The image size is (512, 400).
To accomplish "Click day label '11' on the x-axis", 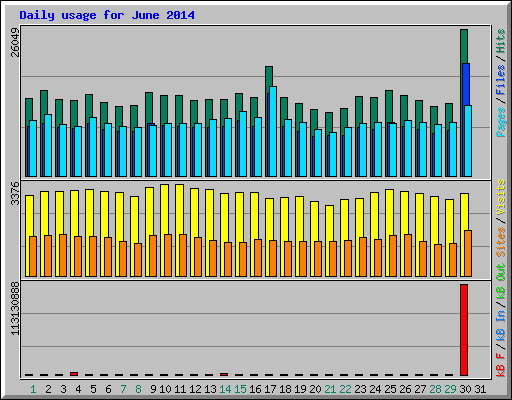I will 180,389.
